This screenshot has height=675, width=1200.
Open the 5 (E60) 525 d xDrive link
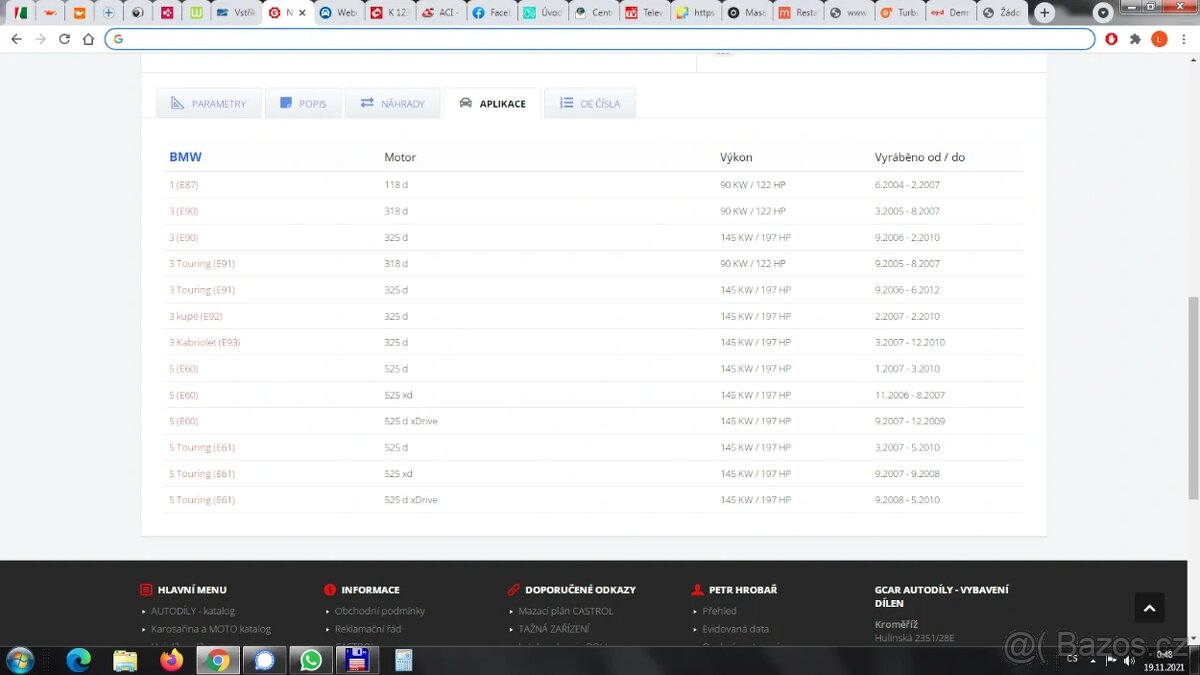click(183, 421)
